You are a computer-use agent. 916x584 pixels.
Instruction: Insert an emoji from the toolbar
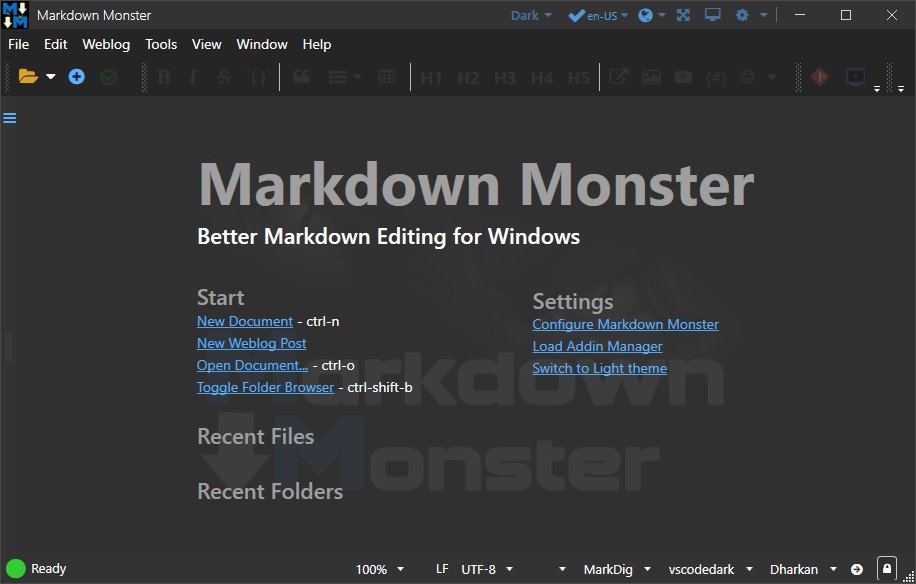(748, 76)
